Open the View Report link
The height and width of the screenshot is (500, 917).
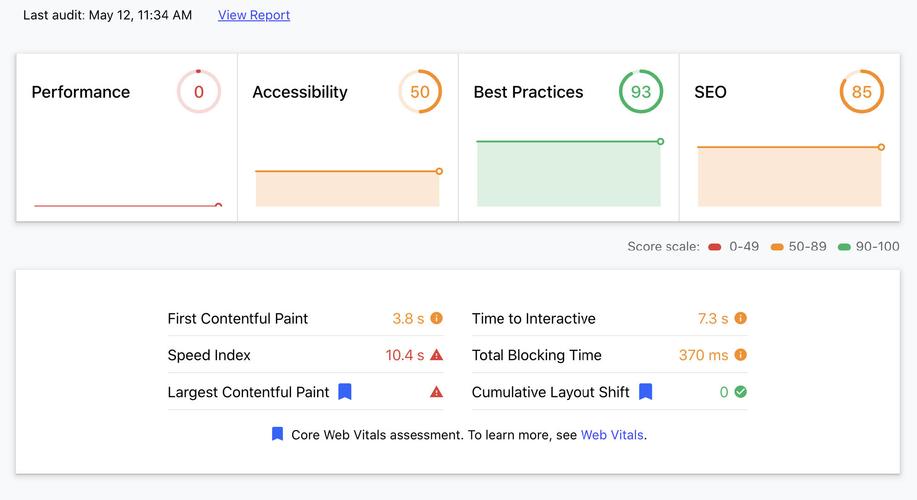tap(254, 15)
